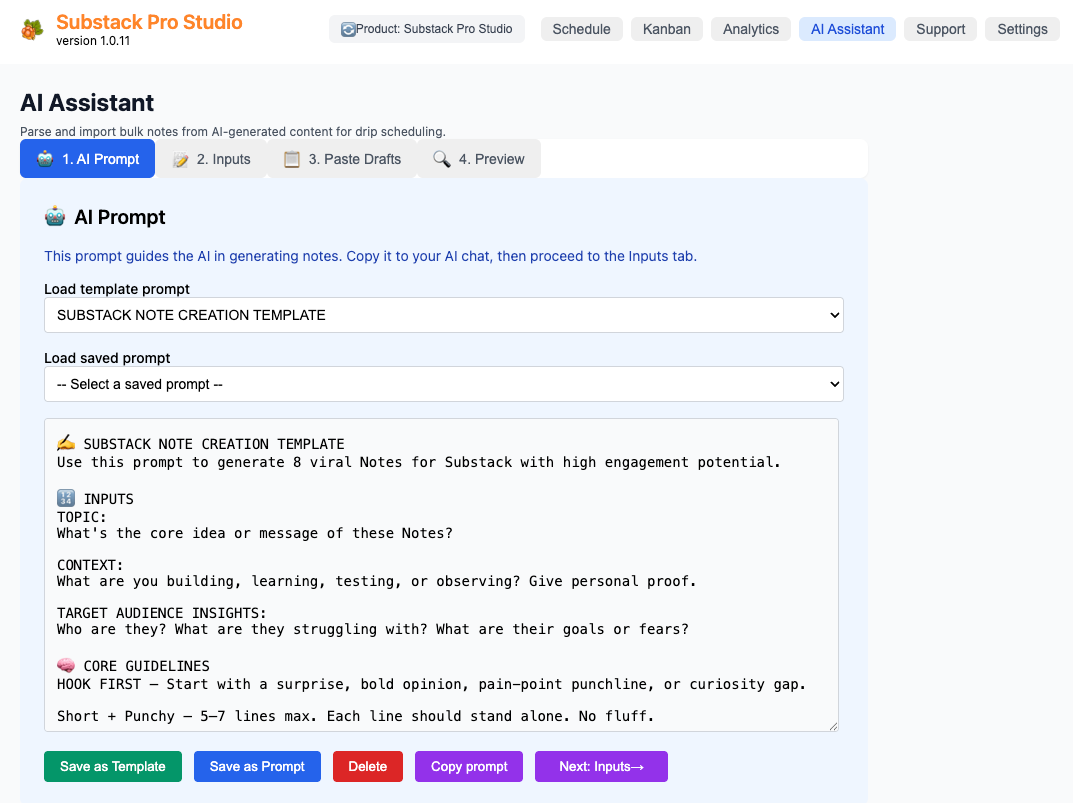
Task: Click Save as Template button
Action: click(x=113, y=767)
